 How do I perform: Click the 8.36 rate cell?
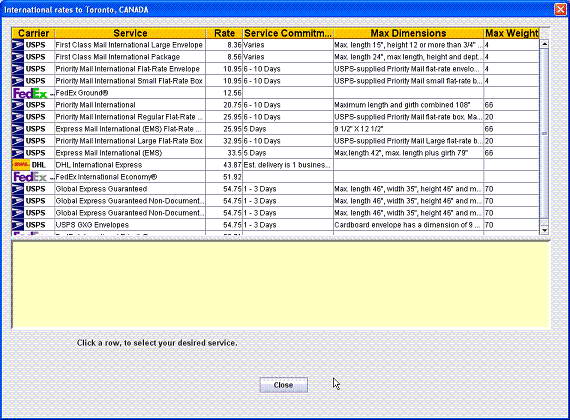pyautogui.click(x=224, y=45)
